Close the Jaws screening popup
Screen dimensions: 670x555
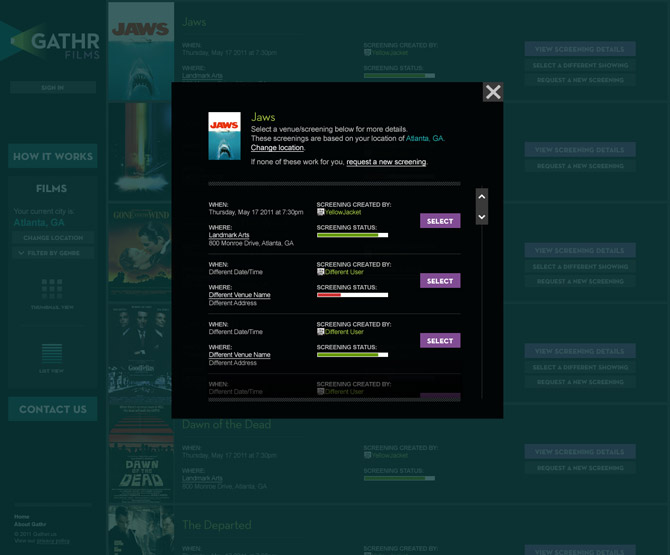pos(493,92)
